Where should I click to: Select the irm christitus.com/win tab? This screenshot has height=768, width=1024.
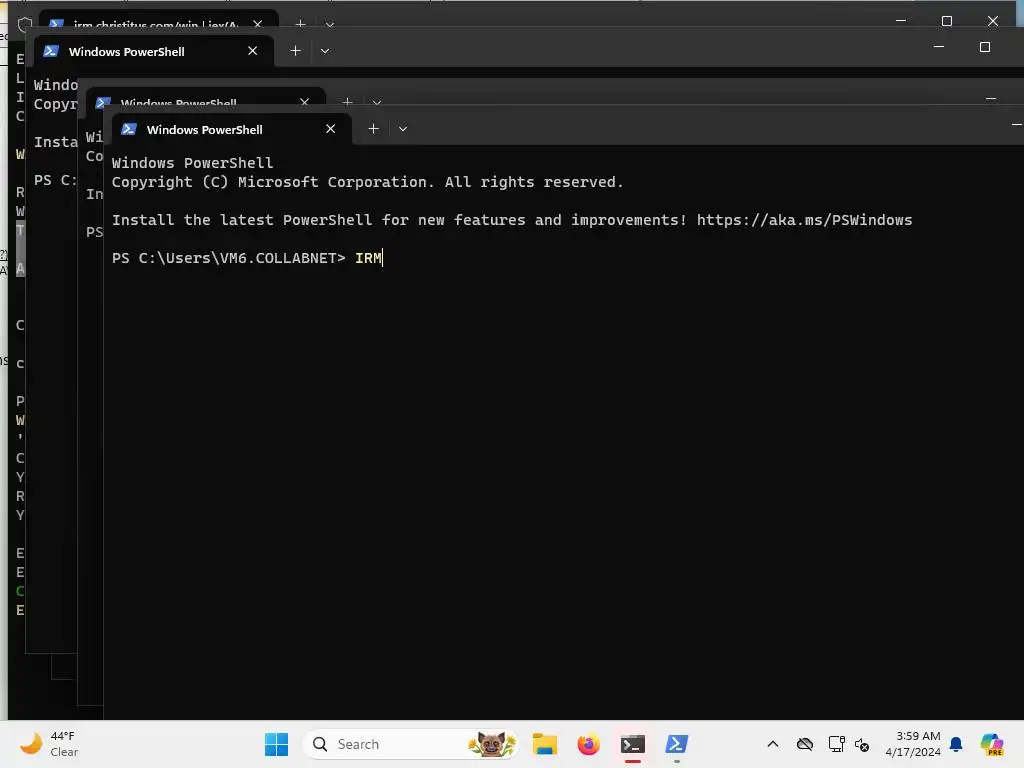(159, 20)
